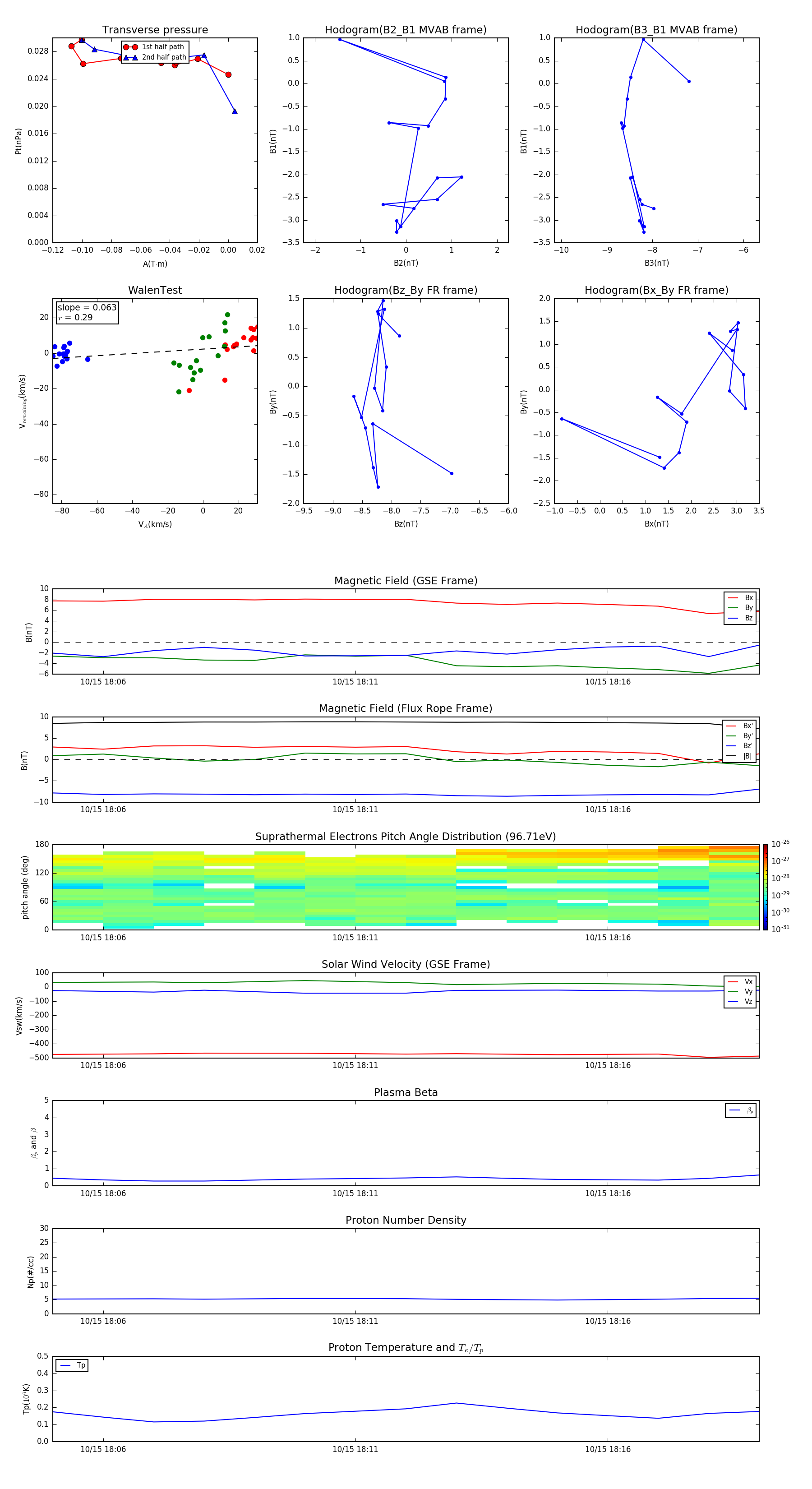This screenshot has width=812, height=1489.
Task: Select "Vz" in the velocity legend
Action: (x=740, y=1002)
